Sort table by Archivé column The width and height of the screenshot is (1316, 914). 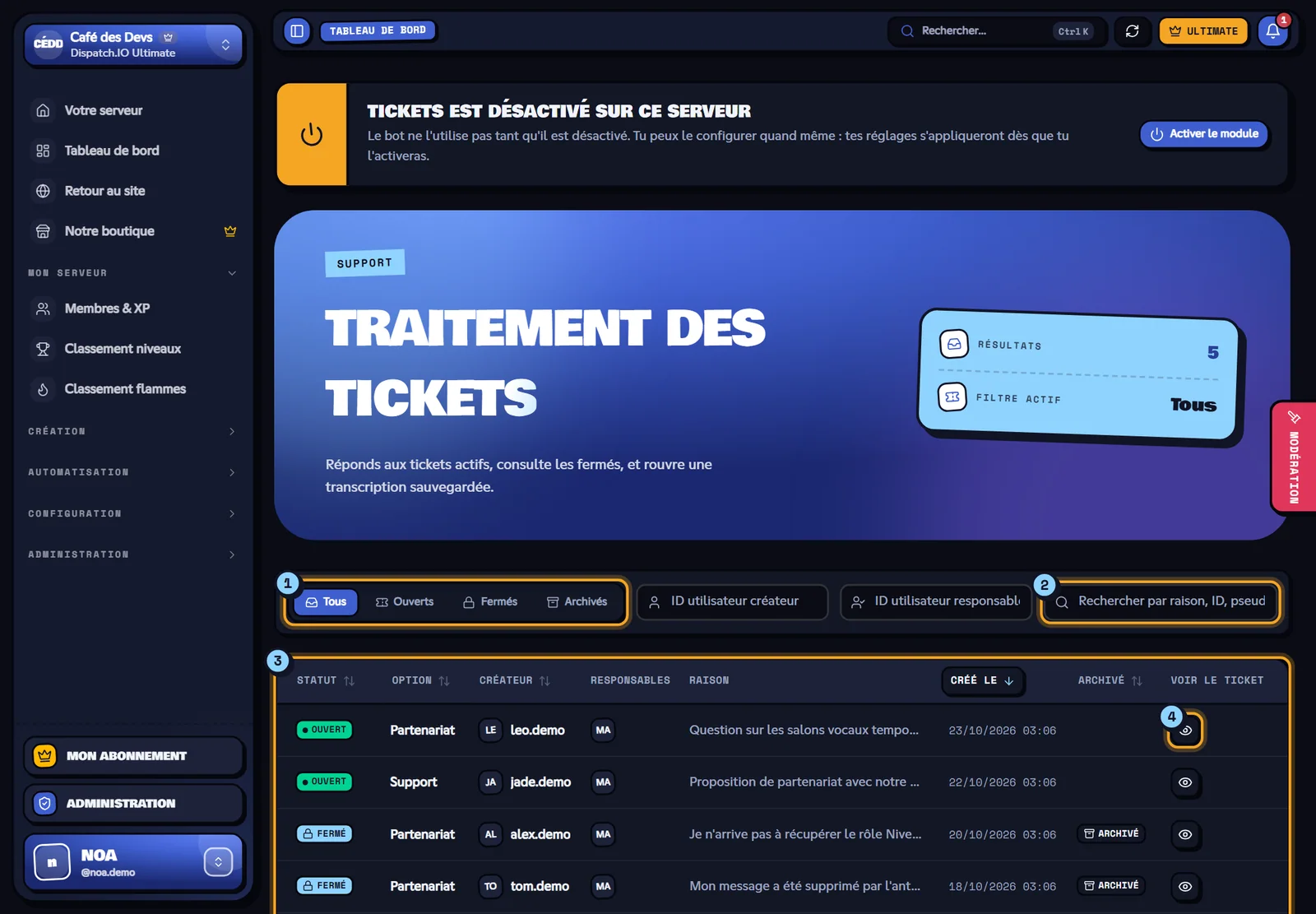point(1110,680)
